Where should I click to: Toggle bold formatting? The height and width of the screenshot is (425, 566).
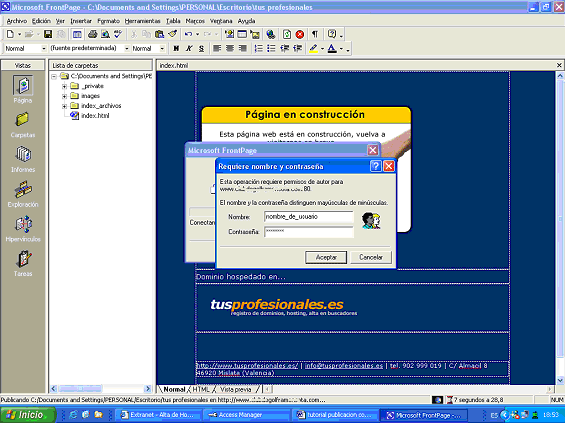pos(176,48)
